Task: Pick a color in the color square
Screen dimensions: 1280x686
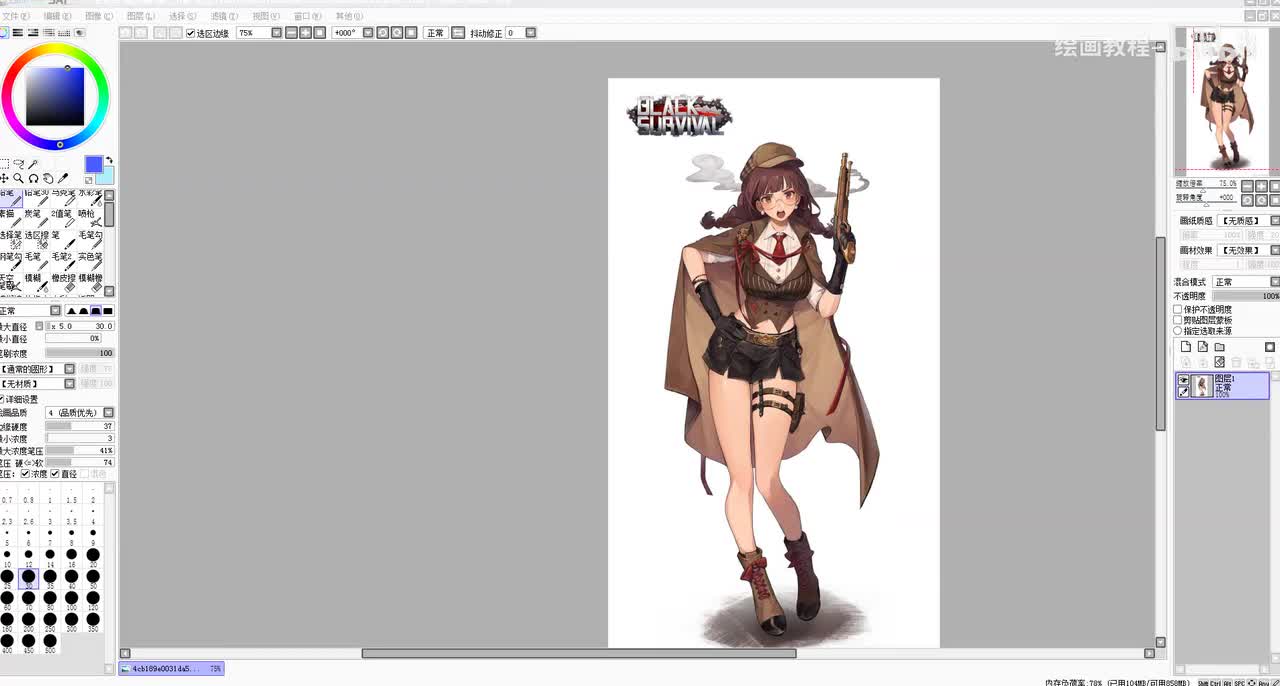Action: click(55, 97)
